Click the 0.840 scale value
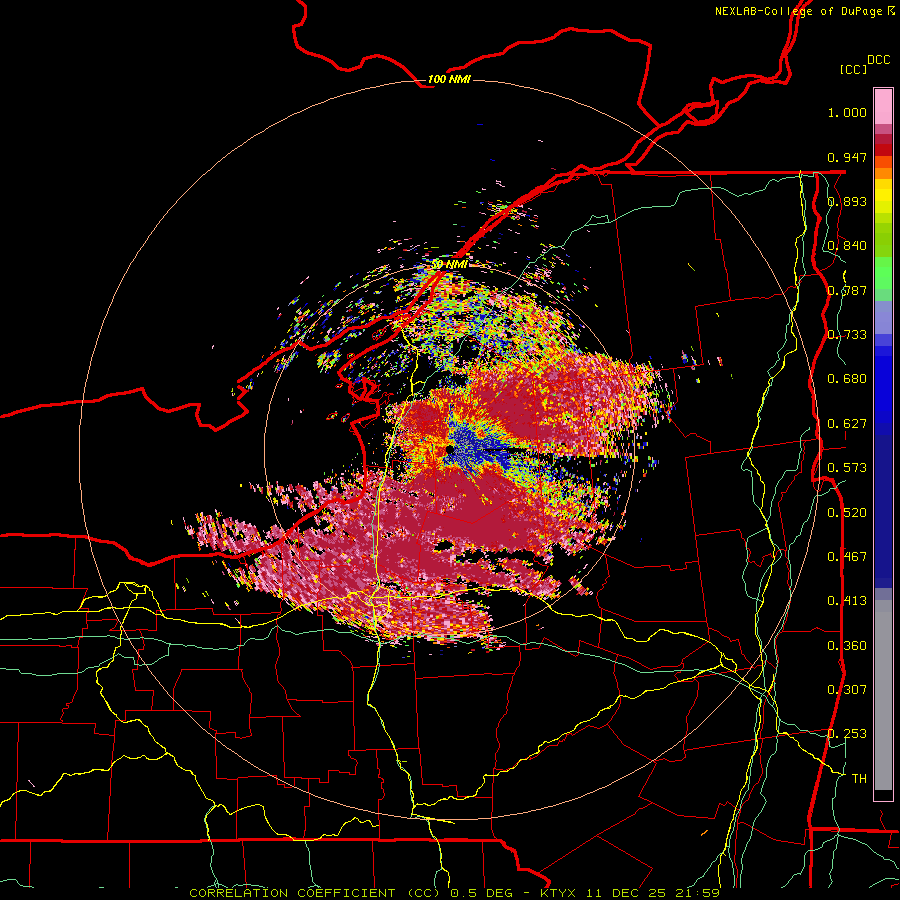900x900 pixels. coord(847,246)
